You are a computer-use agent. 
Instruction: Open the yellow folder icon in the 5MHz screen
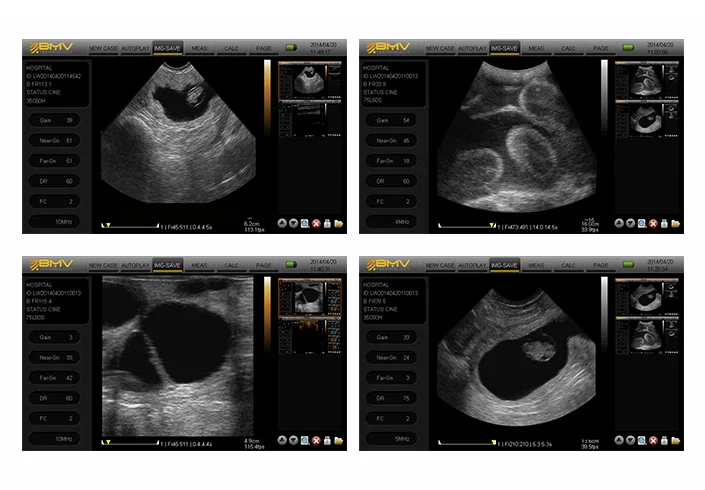tap(676, 441)
